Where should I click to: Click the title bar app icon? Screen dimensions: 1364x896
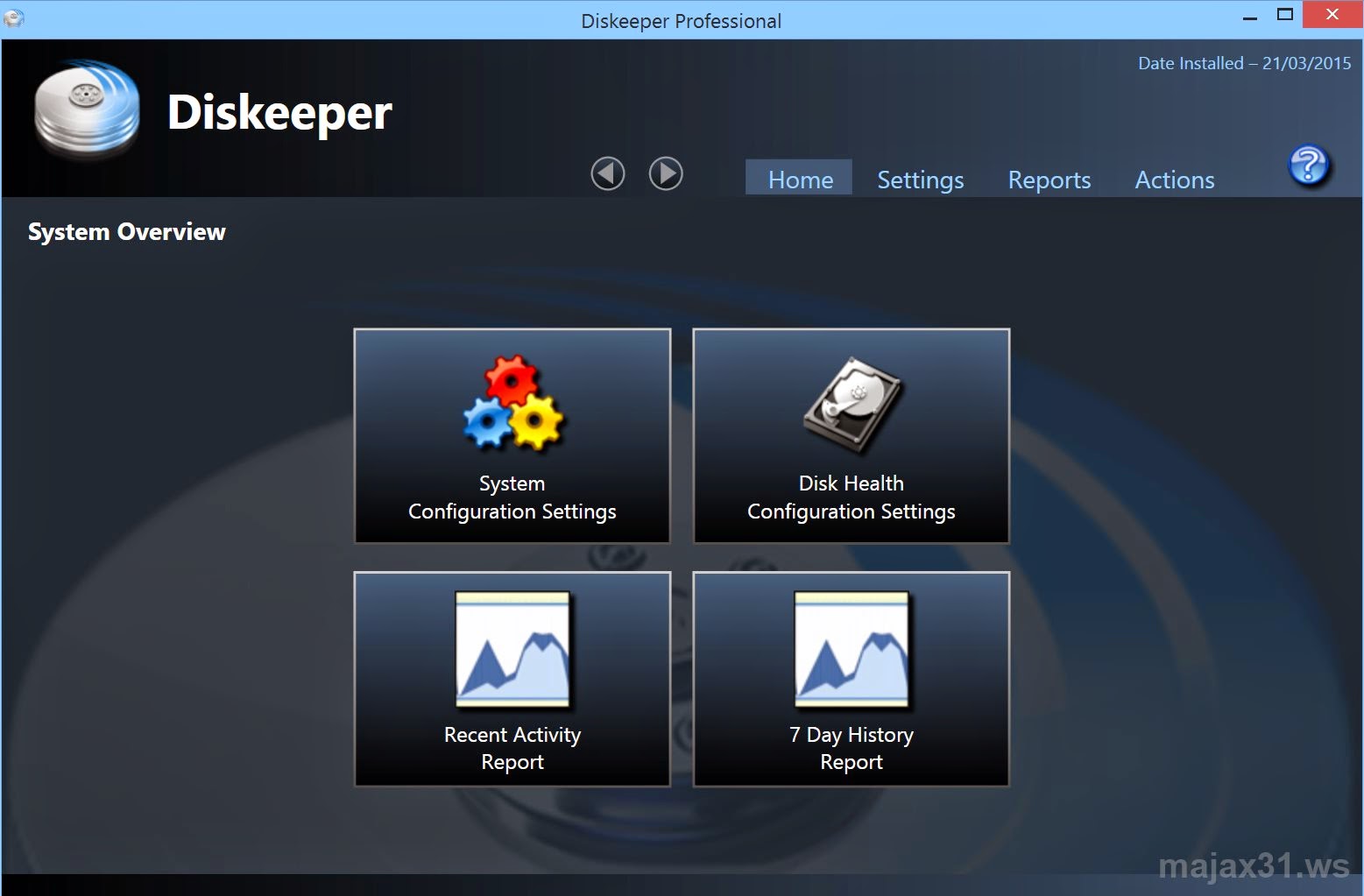tap(14, 18)
